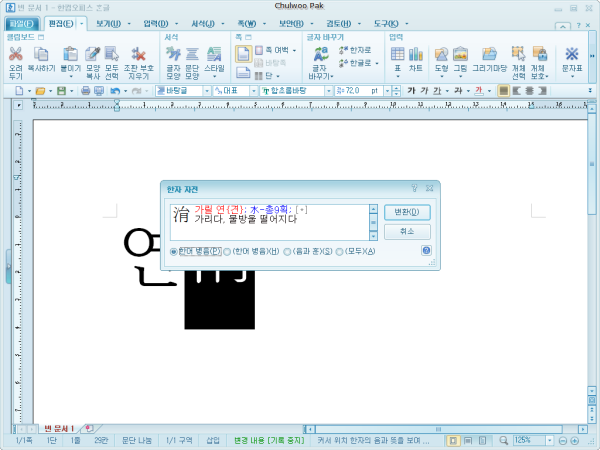Toggle bold (가) formatting button
This screenshot has height=450, width=600.
pyautogui.click(x=411, y=91)
